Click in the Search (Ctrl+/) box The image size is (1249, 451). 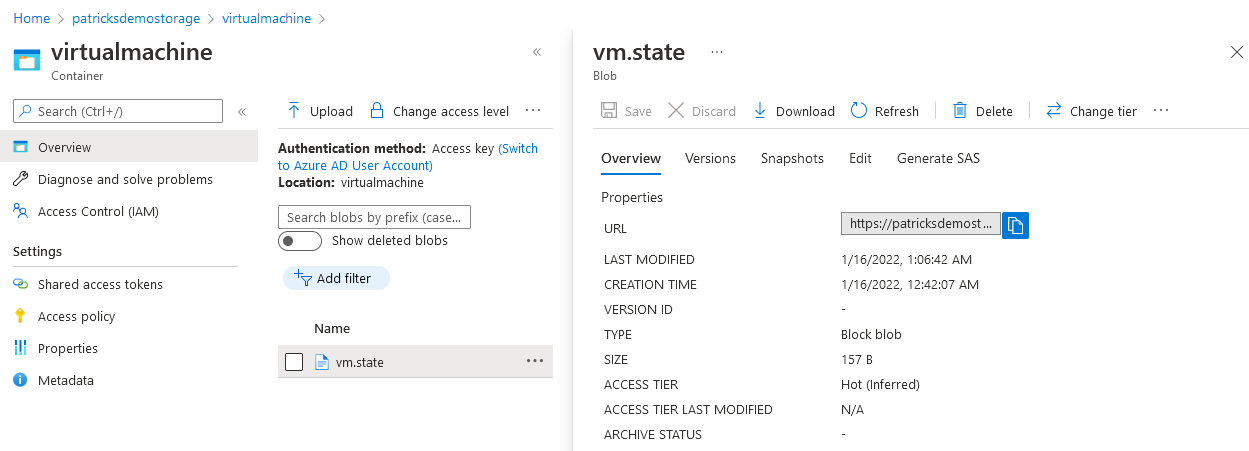118,111
